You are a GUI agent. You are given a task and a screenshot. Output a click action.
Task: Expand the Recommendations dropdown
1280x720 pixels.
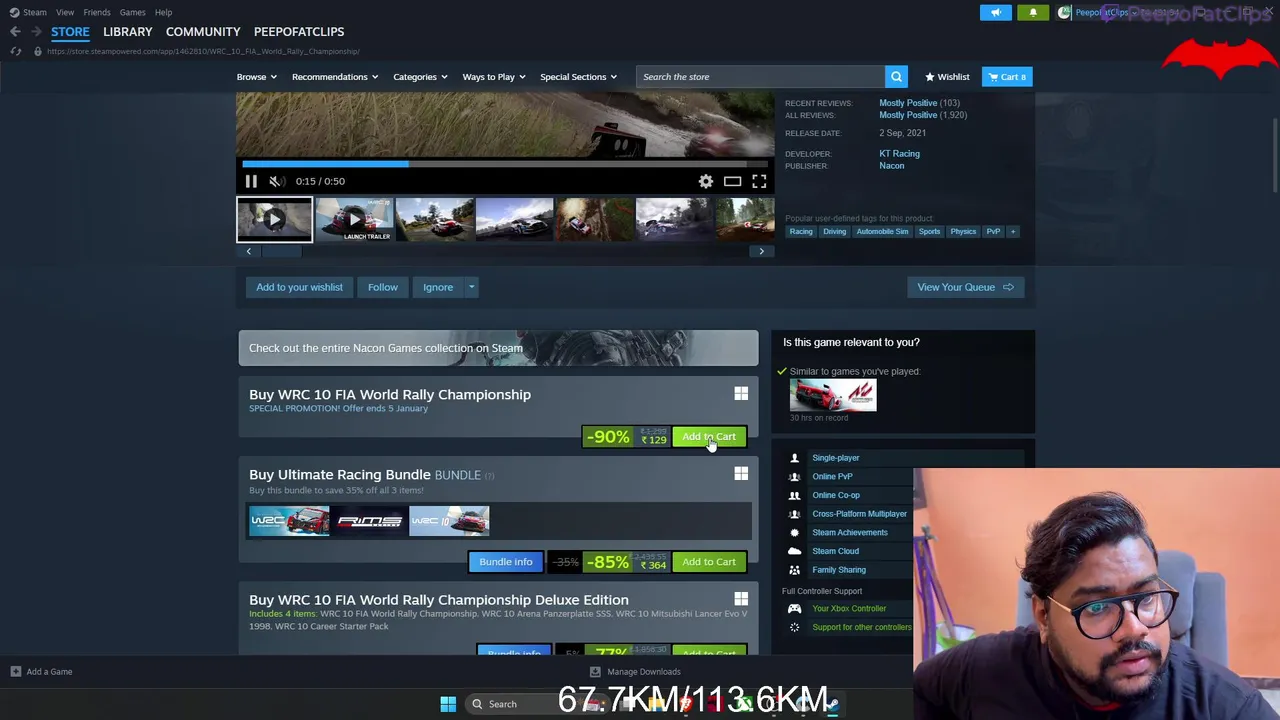tap(335, 77)
